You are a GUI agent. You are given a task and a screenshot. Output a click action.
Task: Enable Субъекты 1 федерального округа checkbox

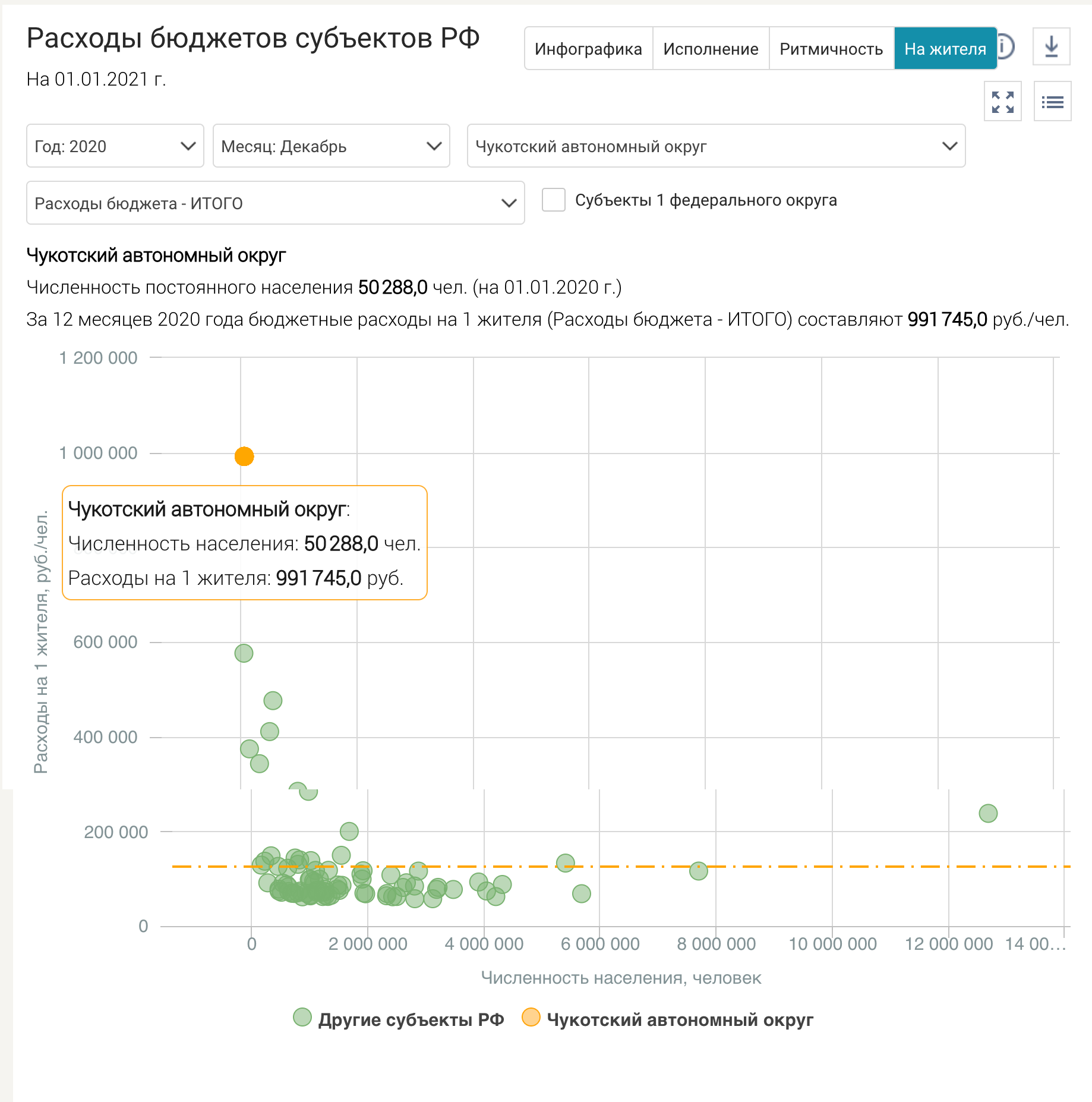click(554, 200)
